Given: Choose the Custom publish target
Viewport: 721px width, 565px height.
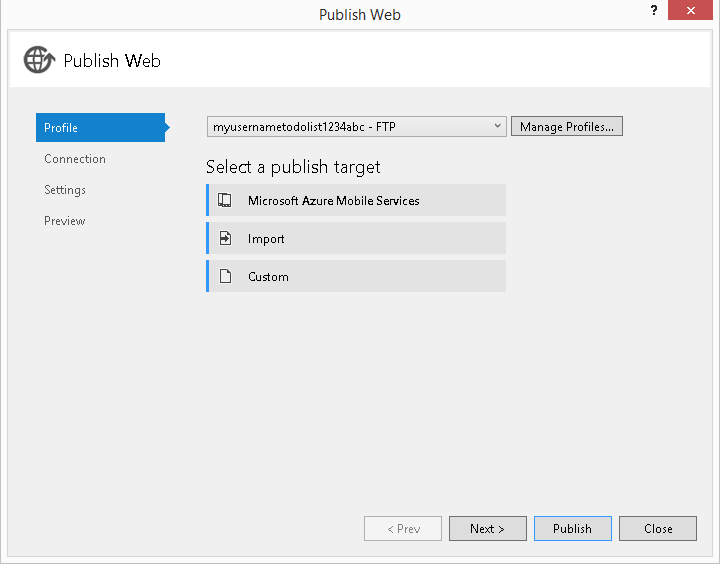Looking at the screenshot, I should [356, 276].
